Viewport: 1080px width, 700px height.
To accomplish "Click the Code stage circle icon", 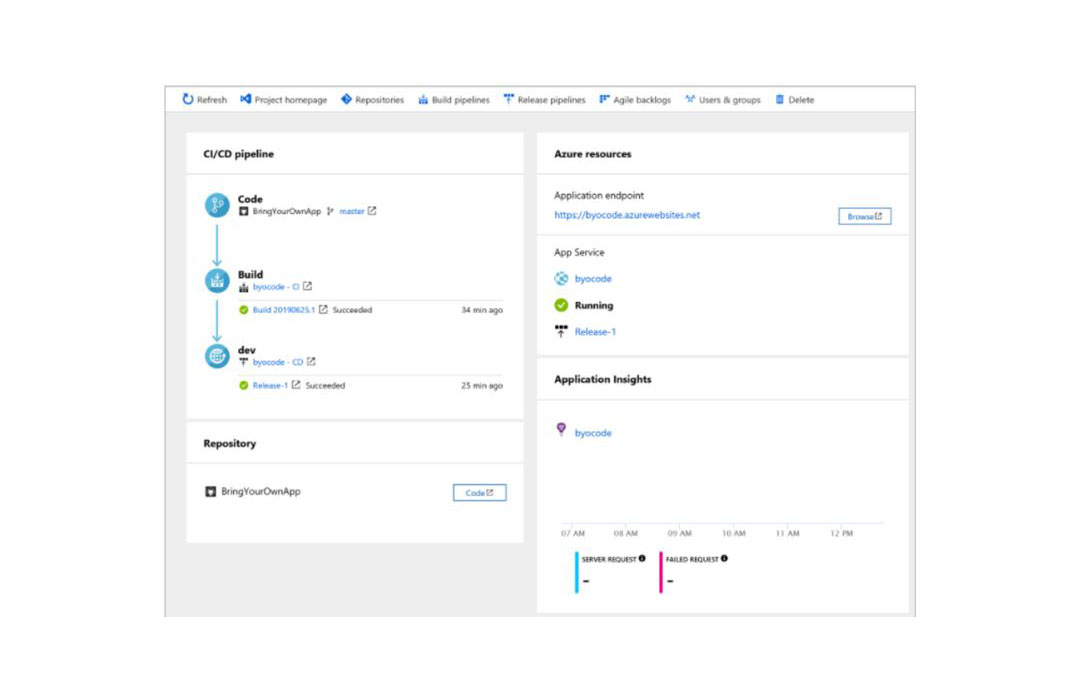I will point(217,203).
